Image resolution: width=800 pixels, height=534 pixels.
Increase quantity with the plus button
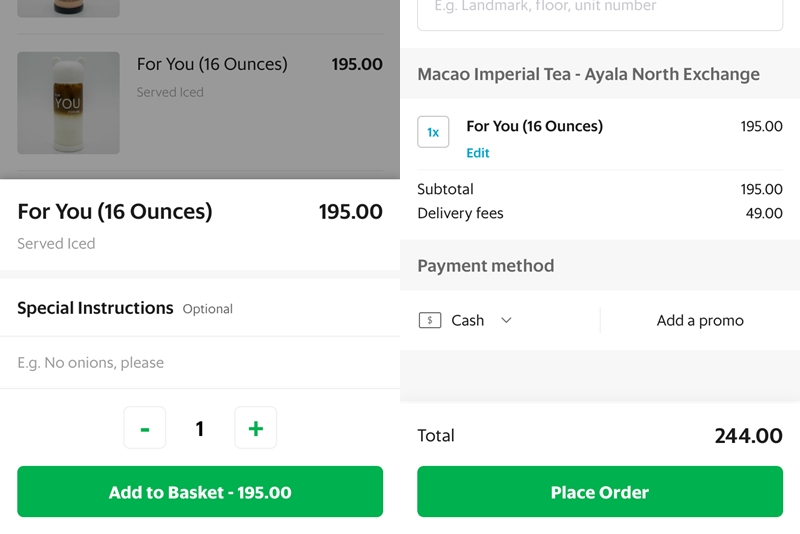(x=256, y=428)
